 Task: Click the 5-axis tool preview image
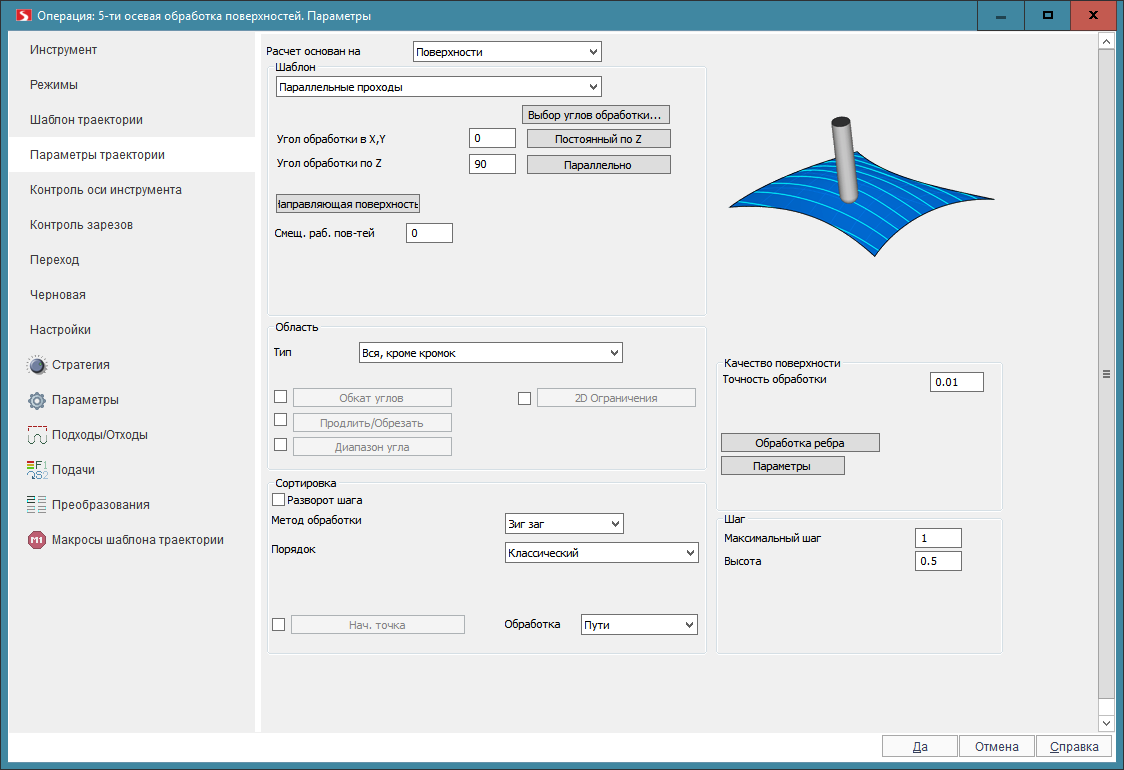point(861,186)
